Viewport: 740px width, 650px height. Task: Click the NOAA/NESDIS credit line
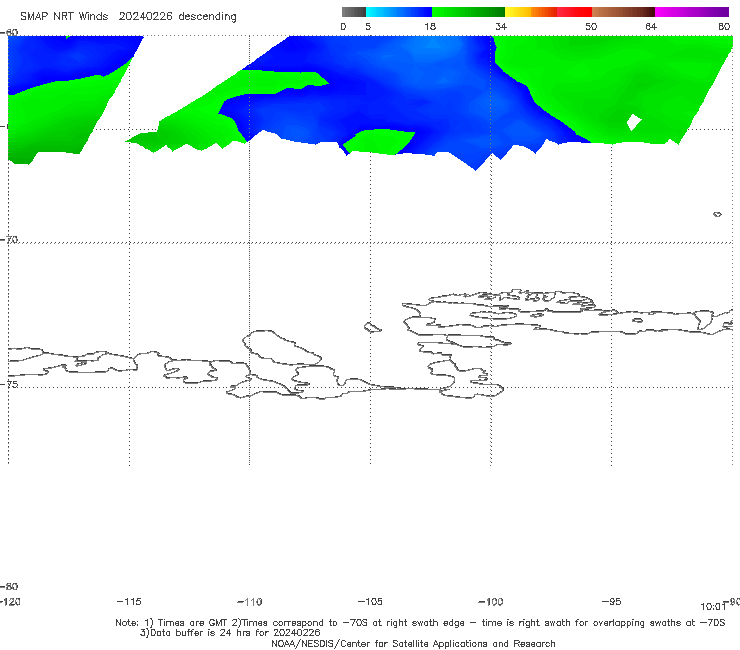(x=413, y=643)
